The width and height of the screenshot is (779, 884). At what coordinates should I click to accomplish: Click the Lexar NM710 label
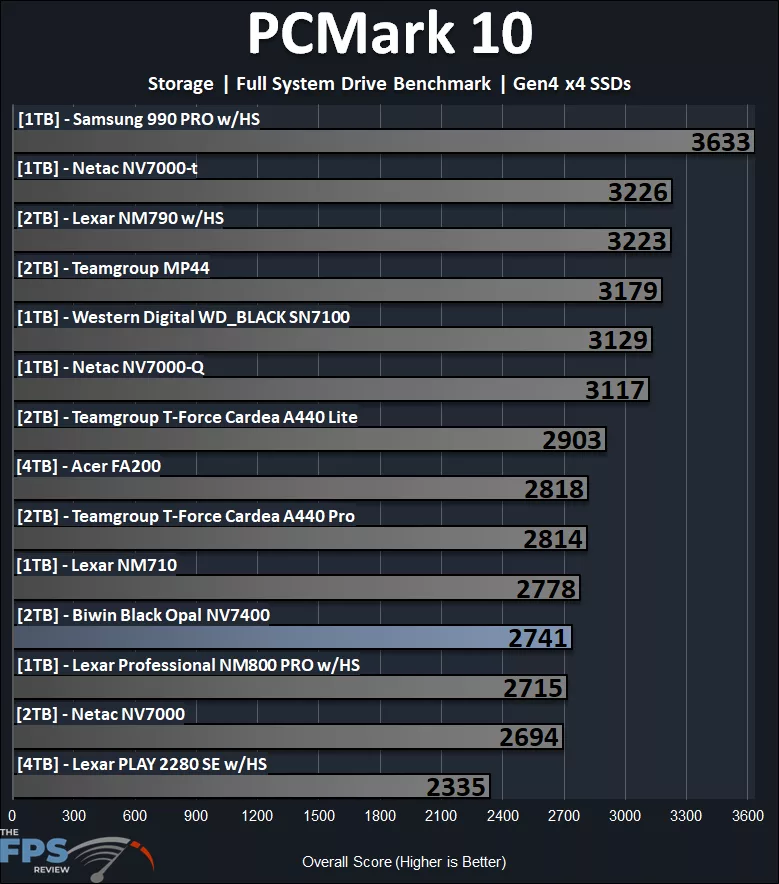tap(96, 565)
